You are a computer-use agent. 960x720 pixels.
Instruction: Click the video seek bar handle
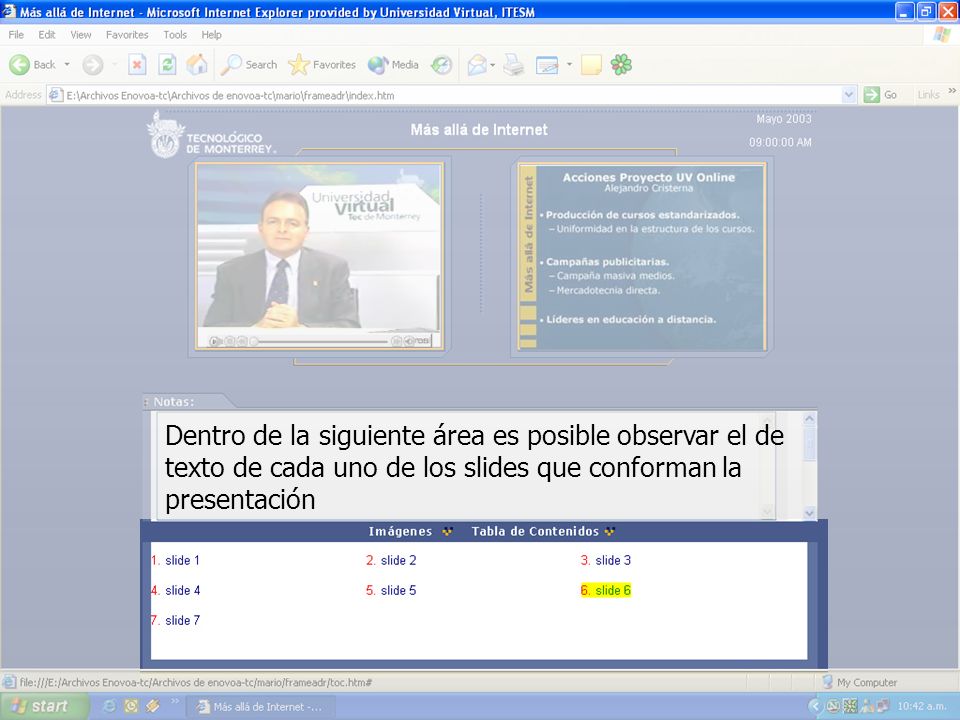pyautogui.click(x=253, y=341)
